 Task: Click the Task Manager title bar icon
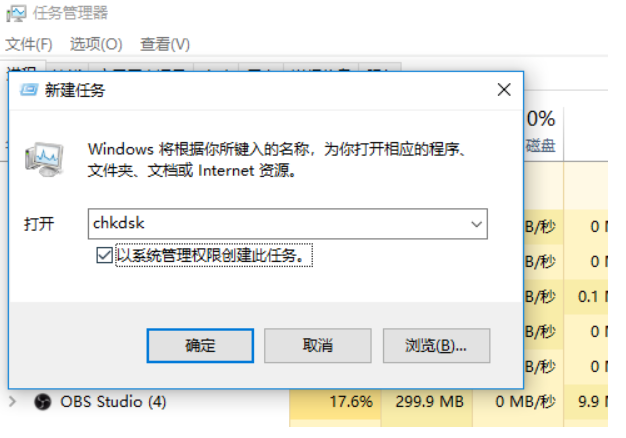[x=16, y=13]
